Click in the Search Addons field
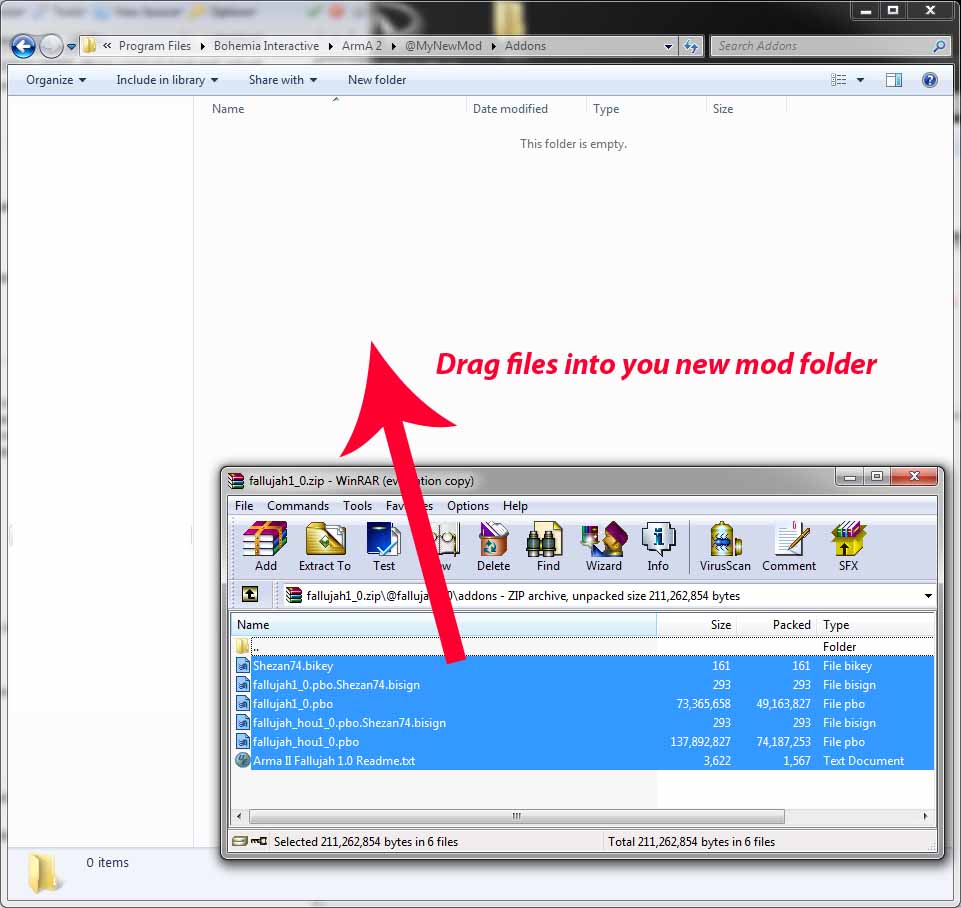 [x=820, y=46]
